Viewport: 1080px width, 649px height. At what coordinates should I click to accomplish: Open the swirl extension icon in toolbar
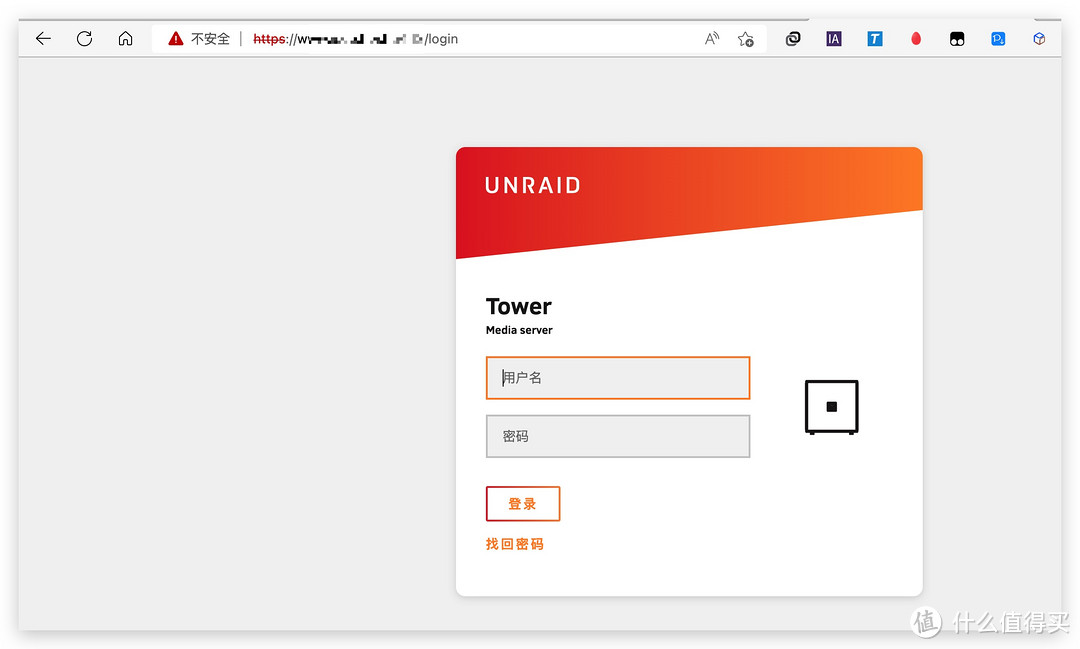tap(793, 39)
